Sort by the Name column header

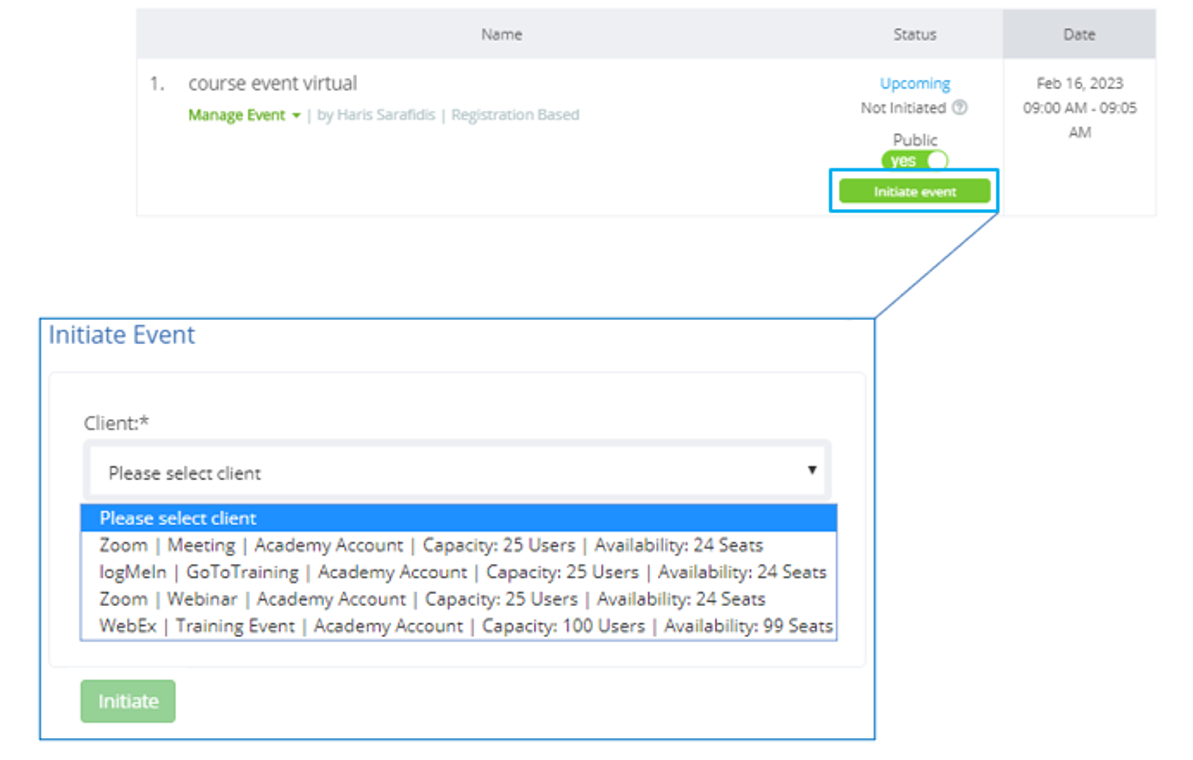(501, 34)
